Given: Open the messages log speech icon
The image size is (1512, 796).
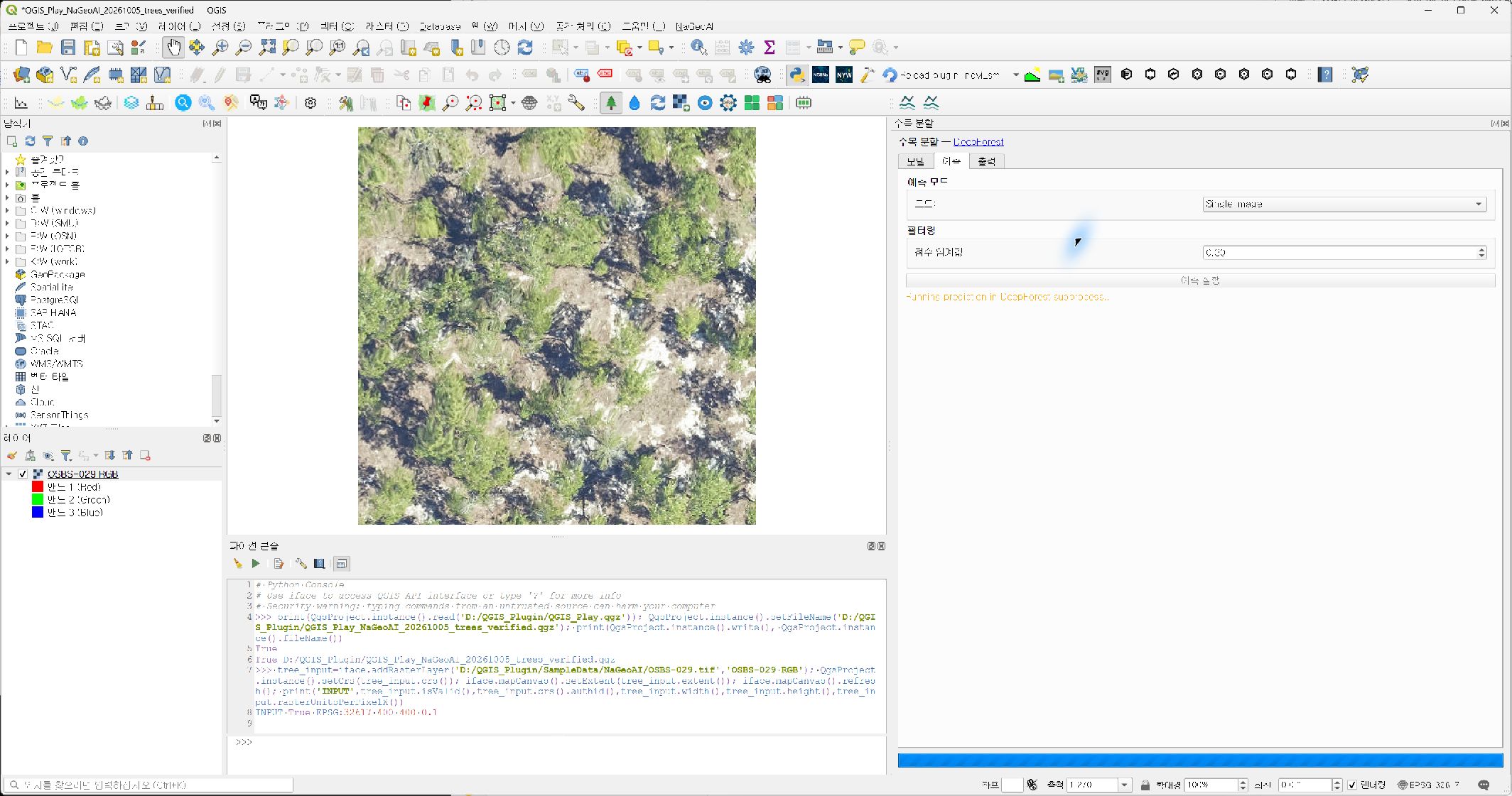Looking at the screenshot, I should pos(1484,785).
